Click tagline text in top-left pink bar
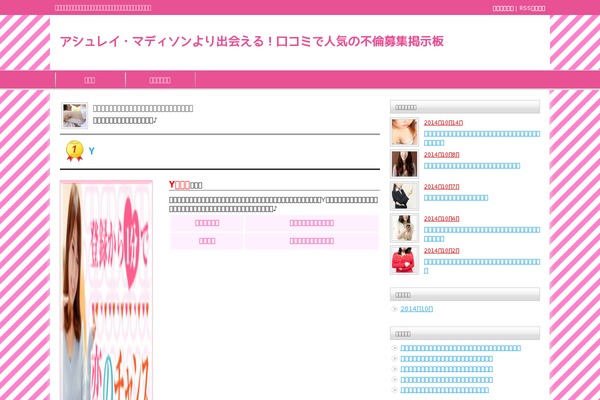The image size is (600, 400). click(103, 8)
